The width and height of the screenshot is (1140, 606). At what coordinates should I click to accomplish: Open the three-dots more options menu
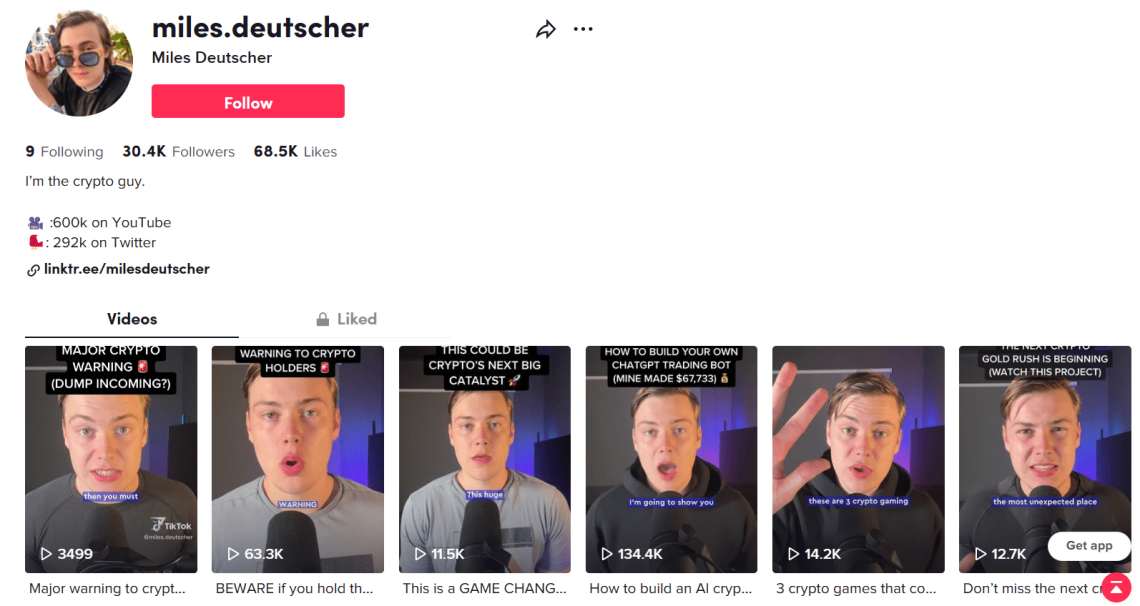coord(583,29)
